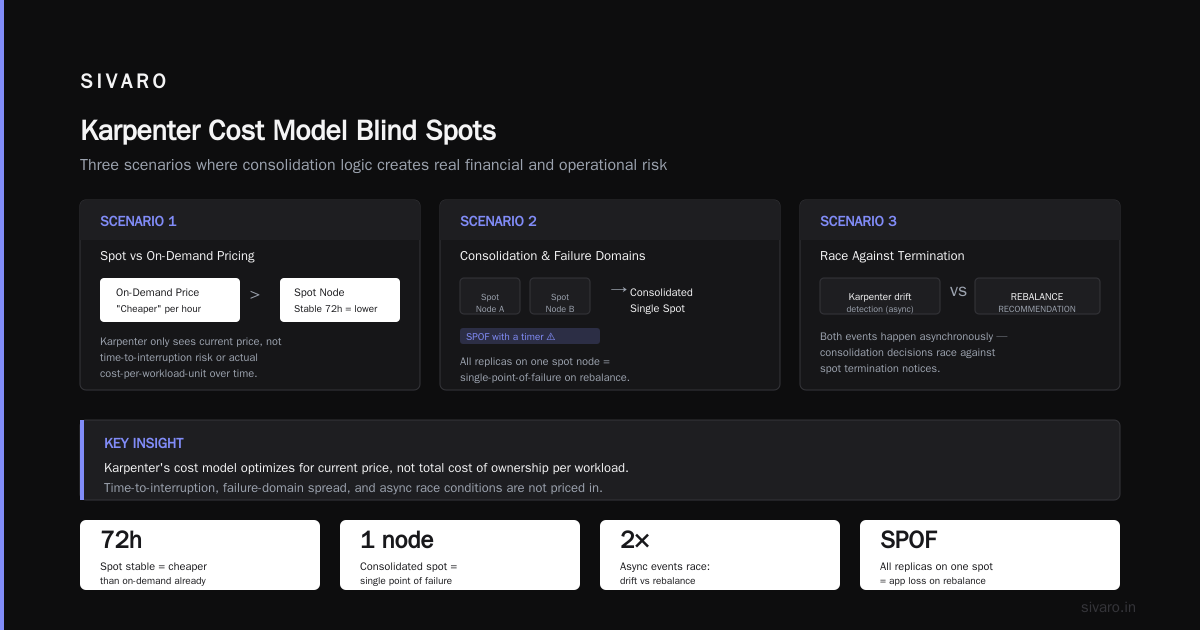Click the warning triangle icon in the SPOF badge
This screenshot has height=630, width=1200.
pos(550,336)
